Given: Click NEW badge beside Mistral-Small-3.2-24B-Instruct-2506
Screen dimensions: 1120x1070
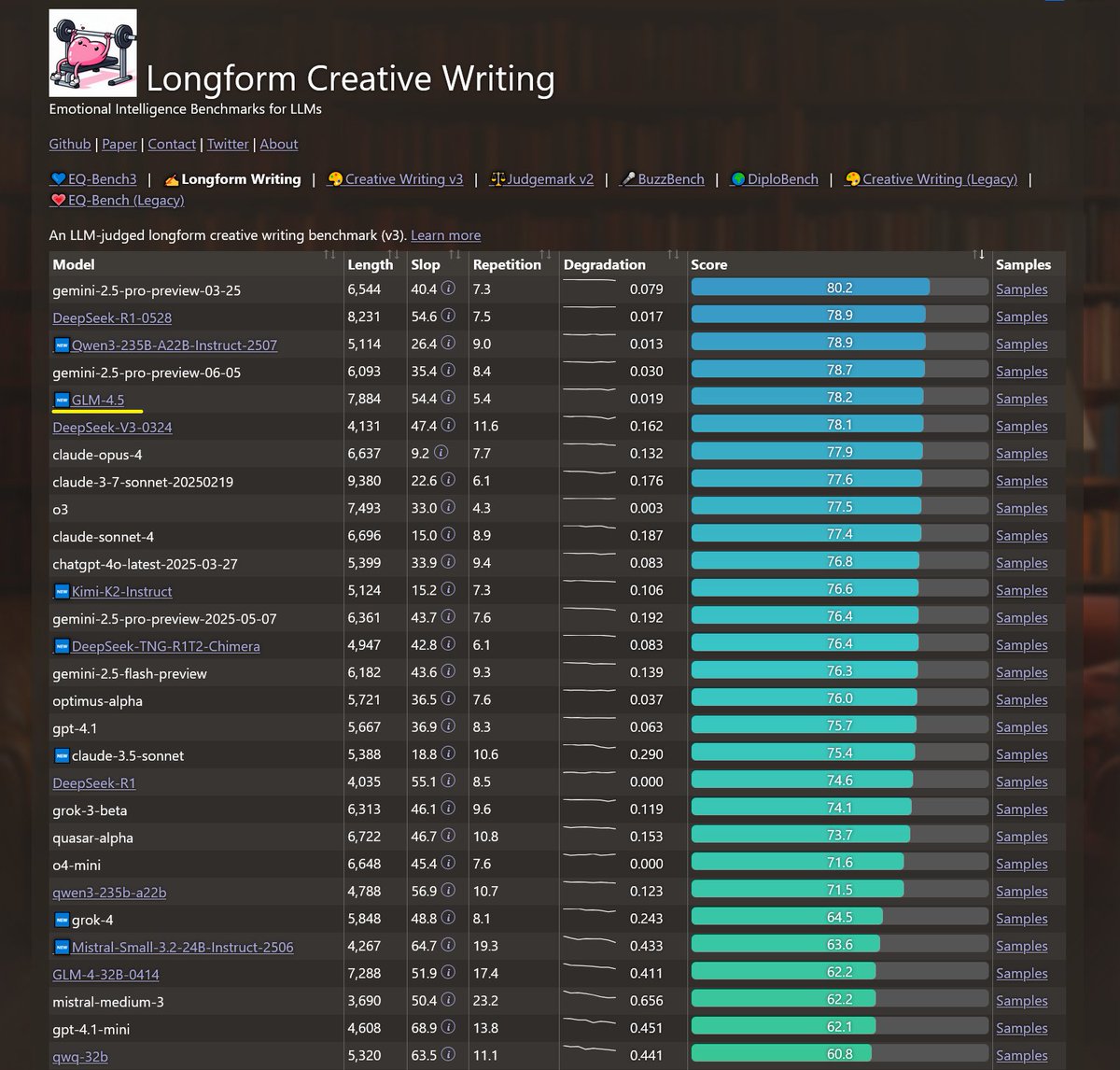Looking at the screenshot, I should pyautogui.click(x=62, y=947).
